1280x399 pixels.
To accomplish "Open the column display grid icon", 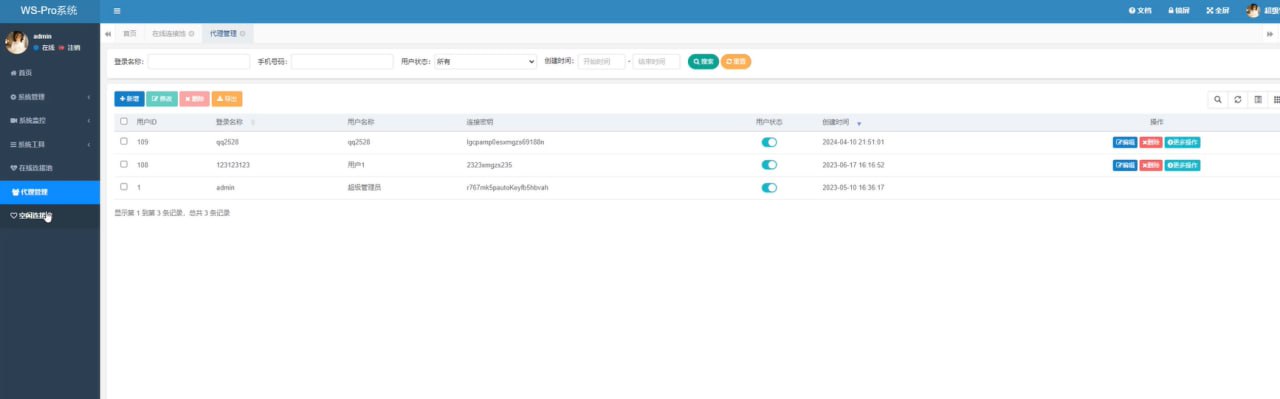I will tap(1276, 99).
